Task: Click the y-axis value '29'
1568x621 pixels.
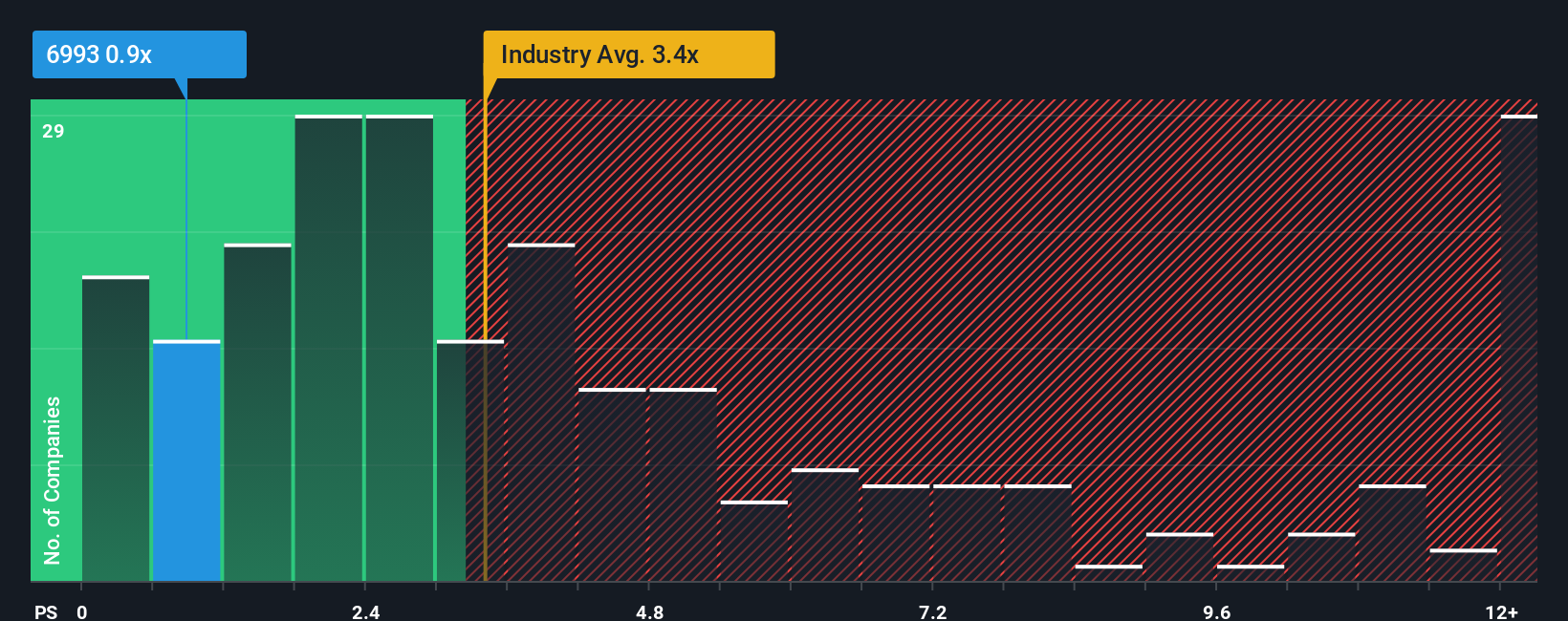Action: point(54,131)
